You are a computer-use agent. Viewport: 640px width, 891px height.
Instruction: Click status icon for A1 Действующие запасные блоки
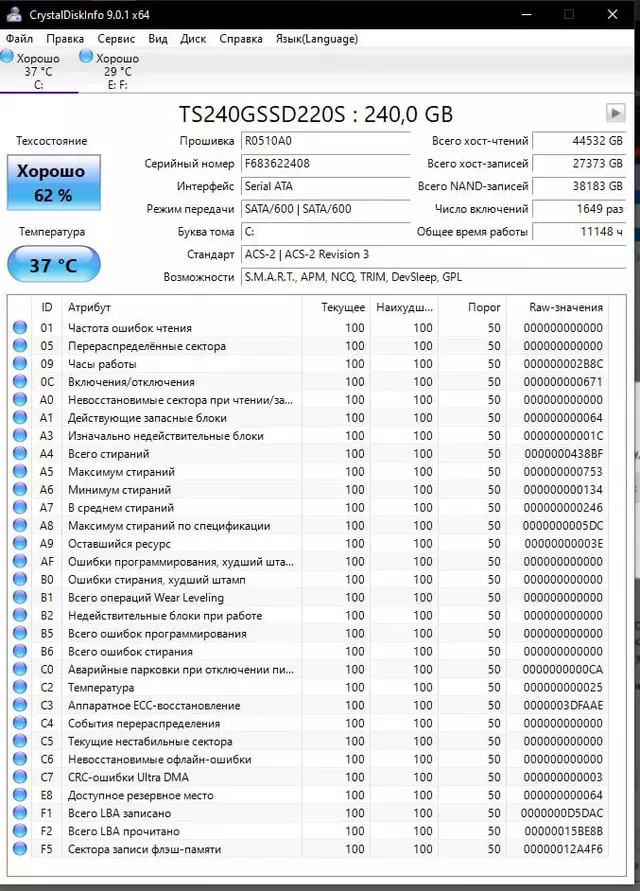(20, 417)
